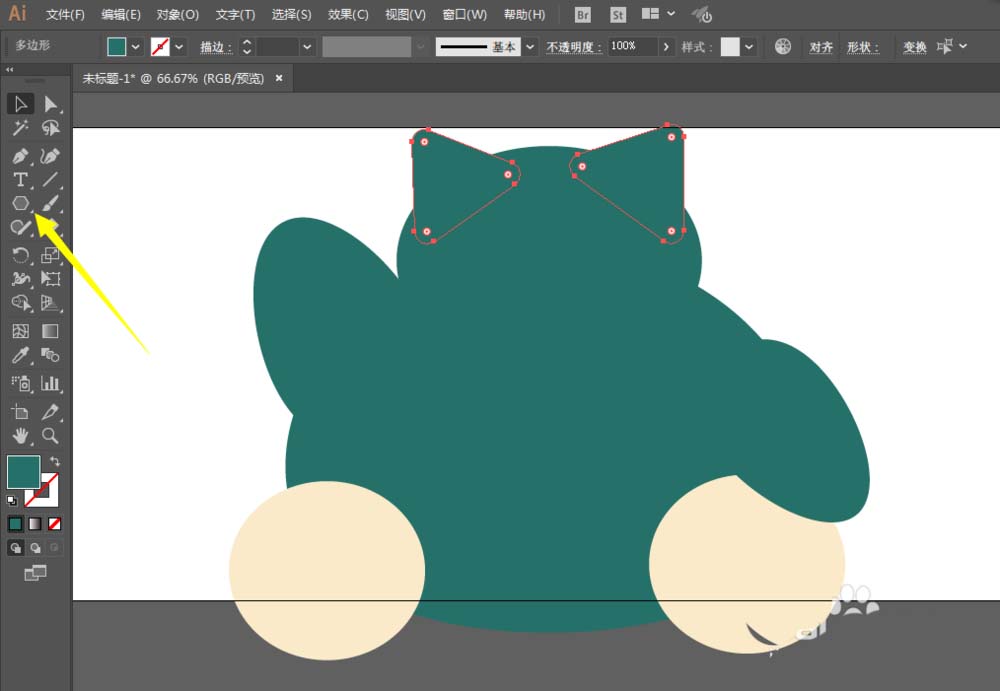Select the Artboard tool
Screen dimensions: 1000x691
click(20, 412)
